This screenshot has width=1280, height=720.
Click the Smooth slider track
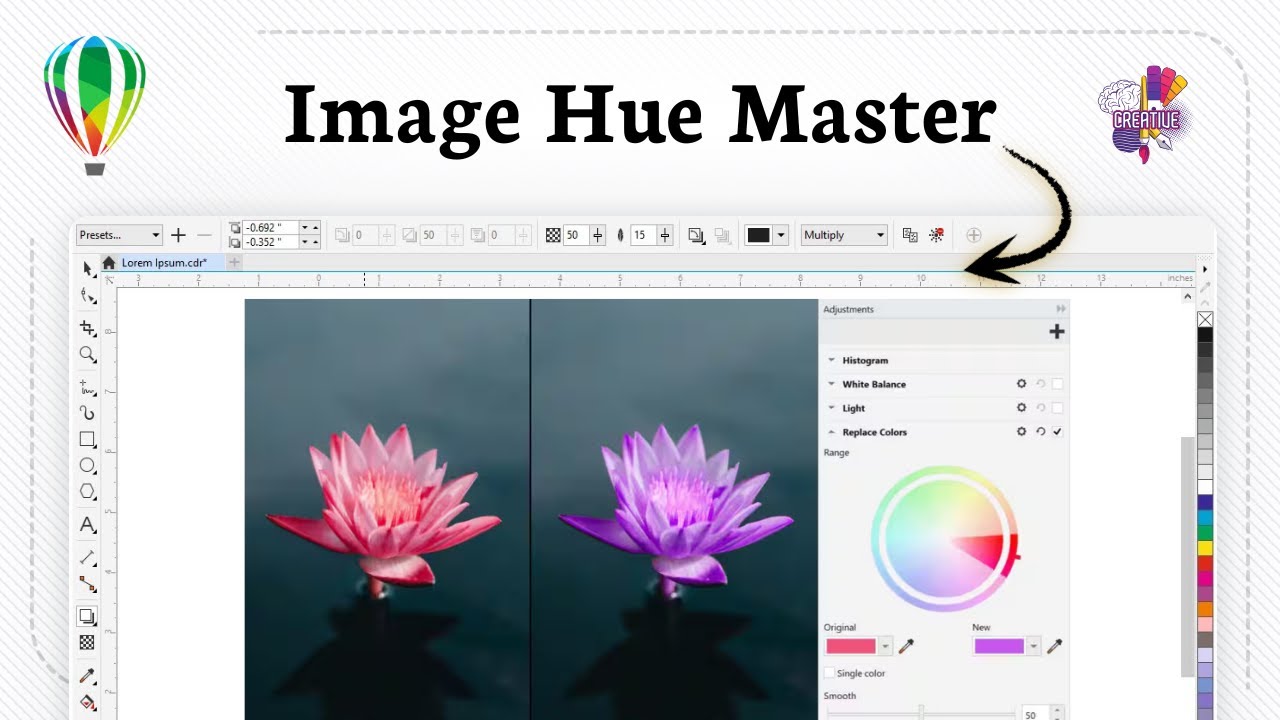[x=920, y=714]
